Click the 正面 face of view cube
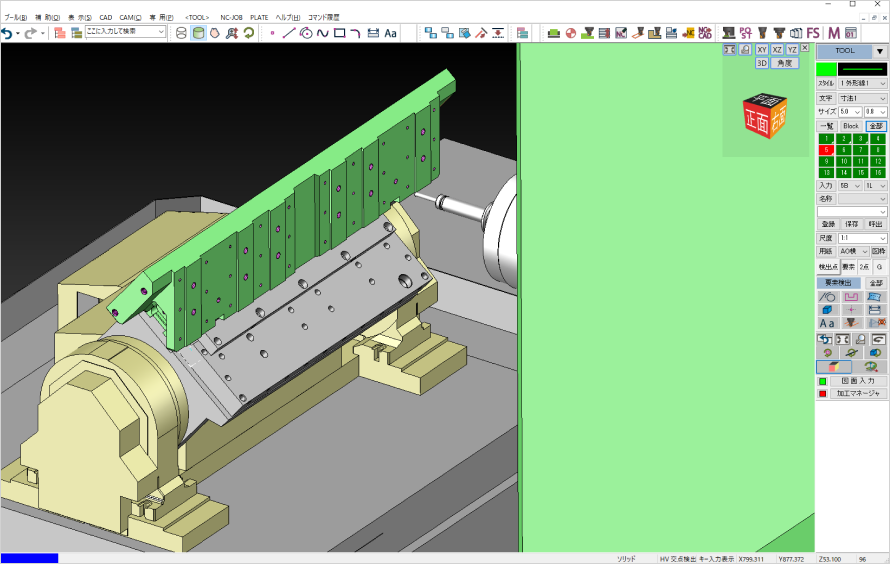Image resolution: width=890 pixels, height=564 pixels. 757,120
